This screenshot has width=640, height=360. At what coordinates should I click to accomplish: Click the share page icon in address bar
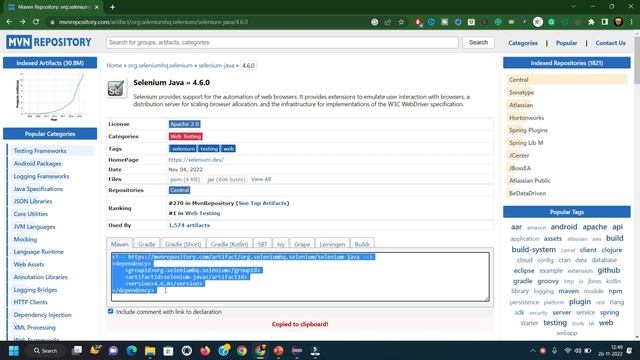point(388,22)
